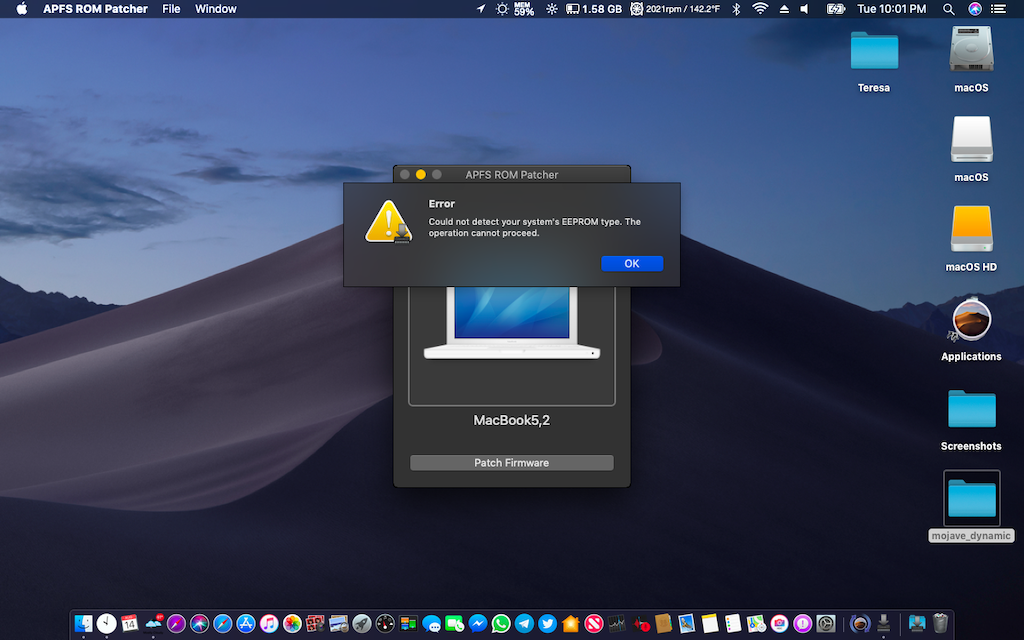Open the File menu
Viewport: 1024px width, 640px height.
click(171, 8)
